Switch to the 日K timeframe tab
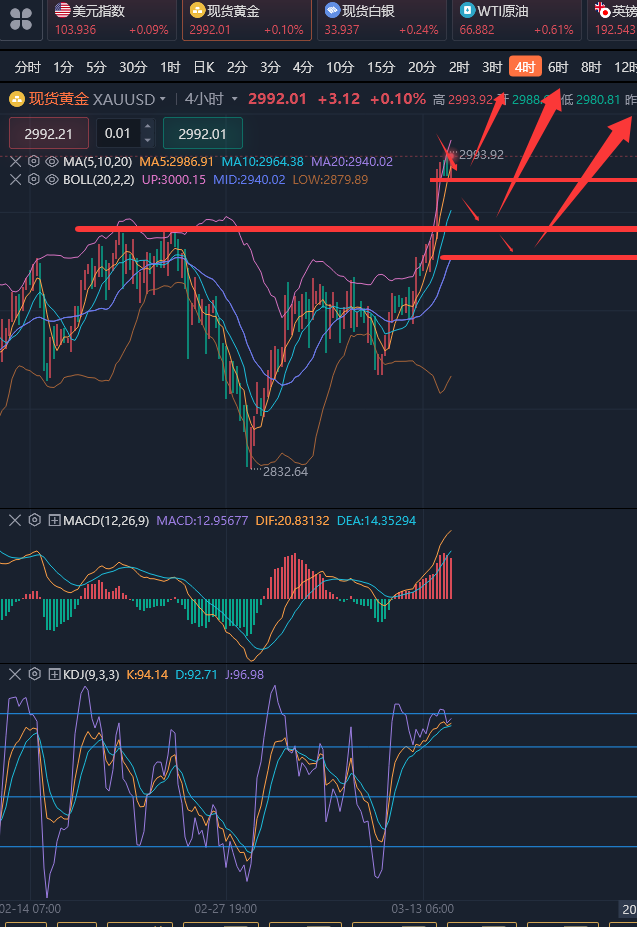Screen dimensions: 637x927 203,67
